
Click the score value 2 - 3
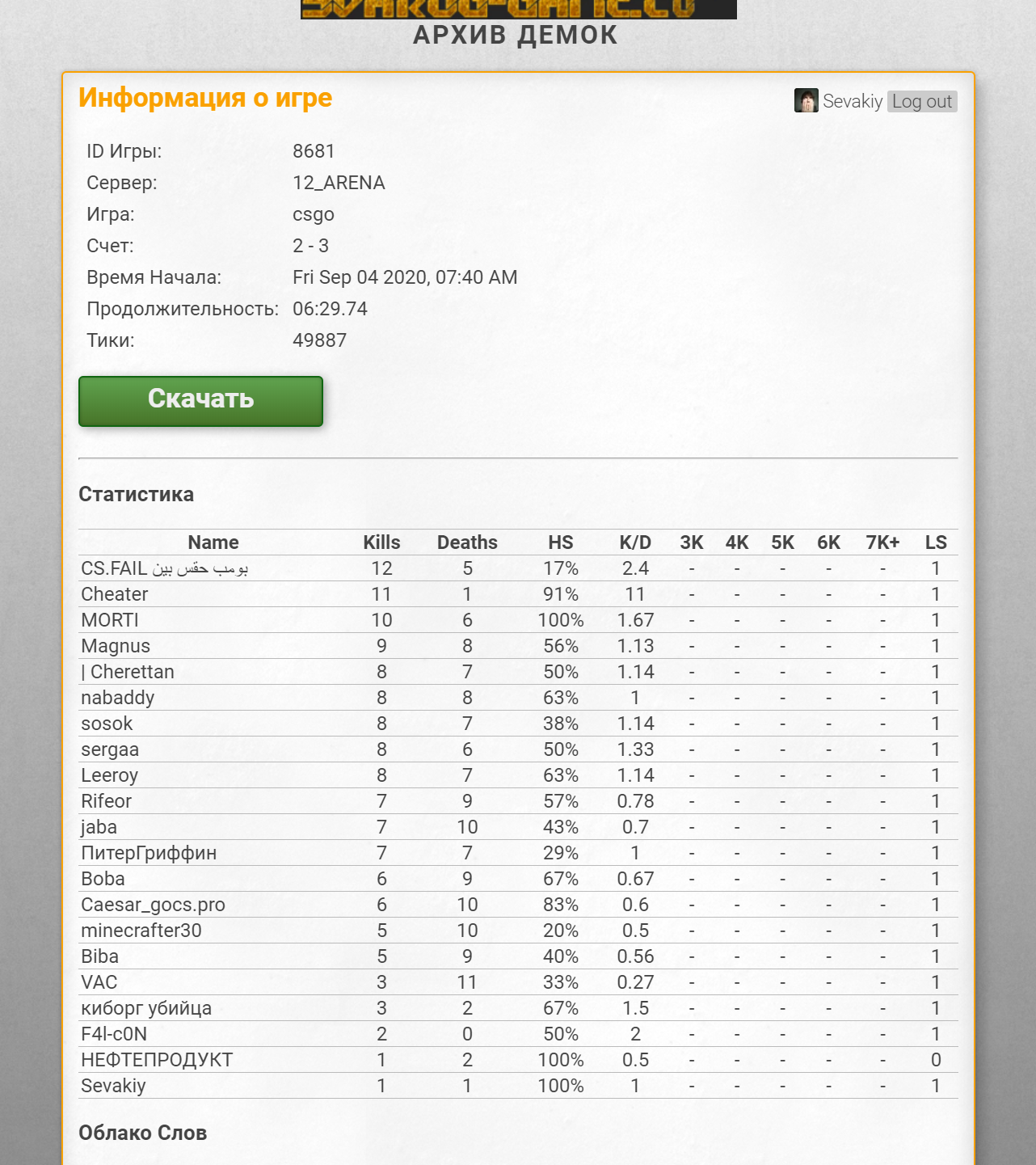click(310, 246)
